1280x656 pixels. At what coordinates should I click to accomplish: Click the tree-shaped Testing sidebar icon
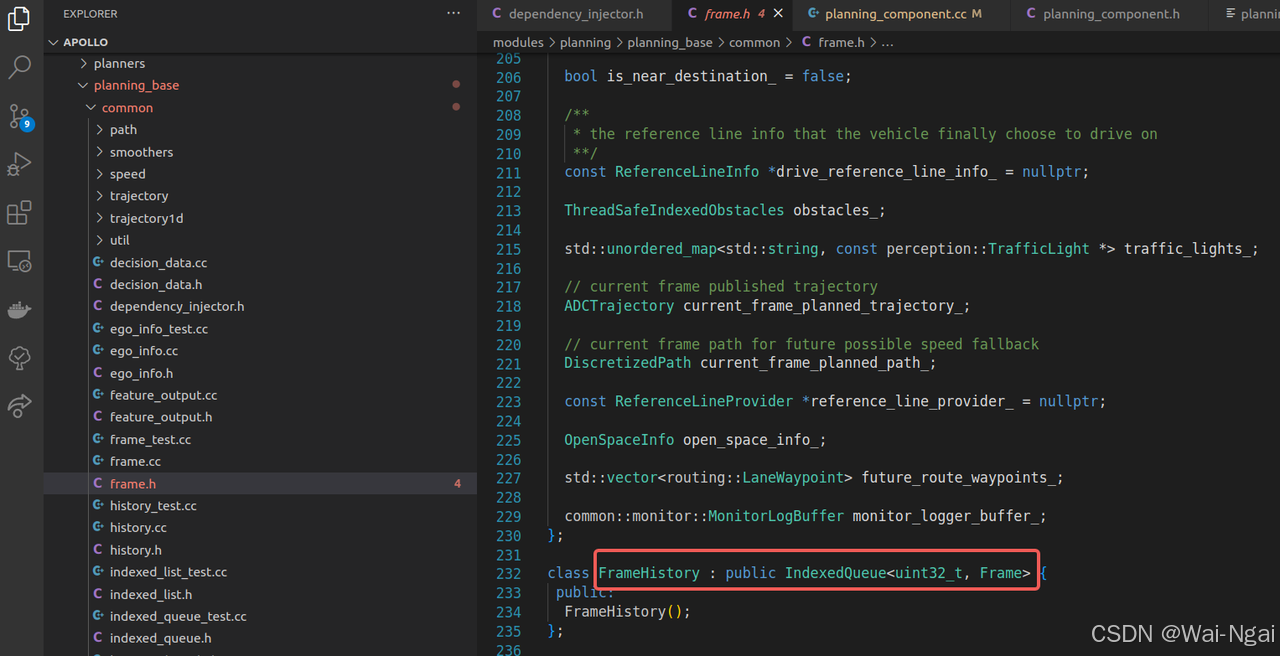tap(20, 357)
